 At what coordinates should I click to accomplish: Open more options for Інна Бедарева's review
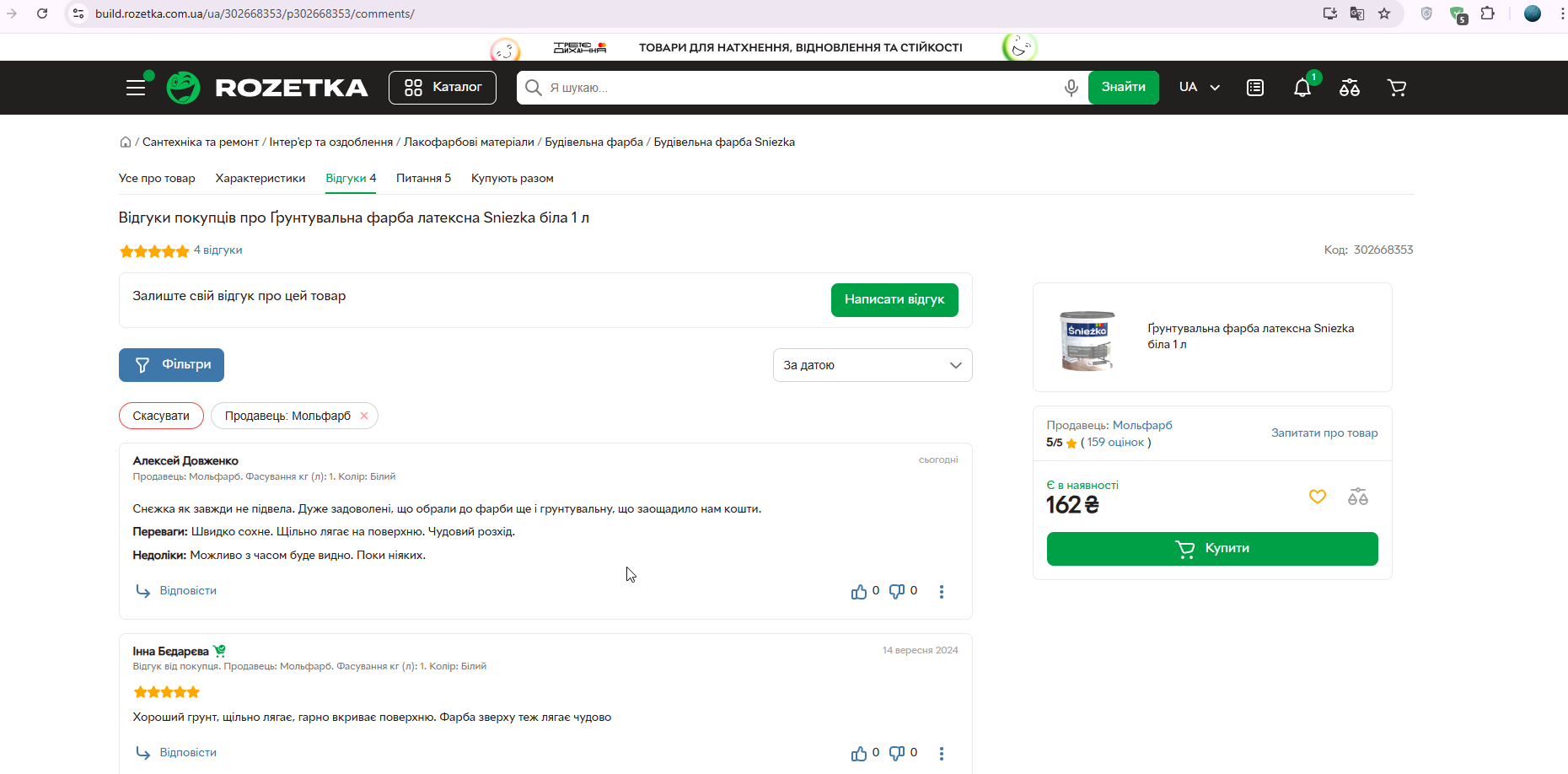pos(942,754)
